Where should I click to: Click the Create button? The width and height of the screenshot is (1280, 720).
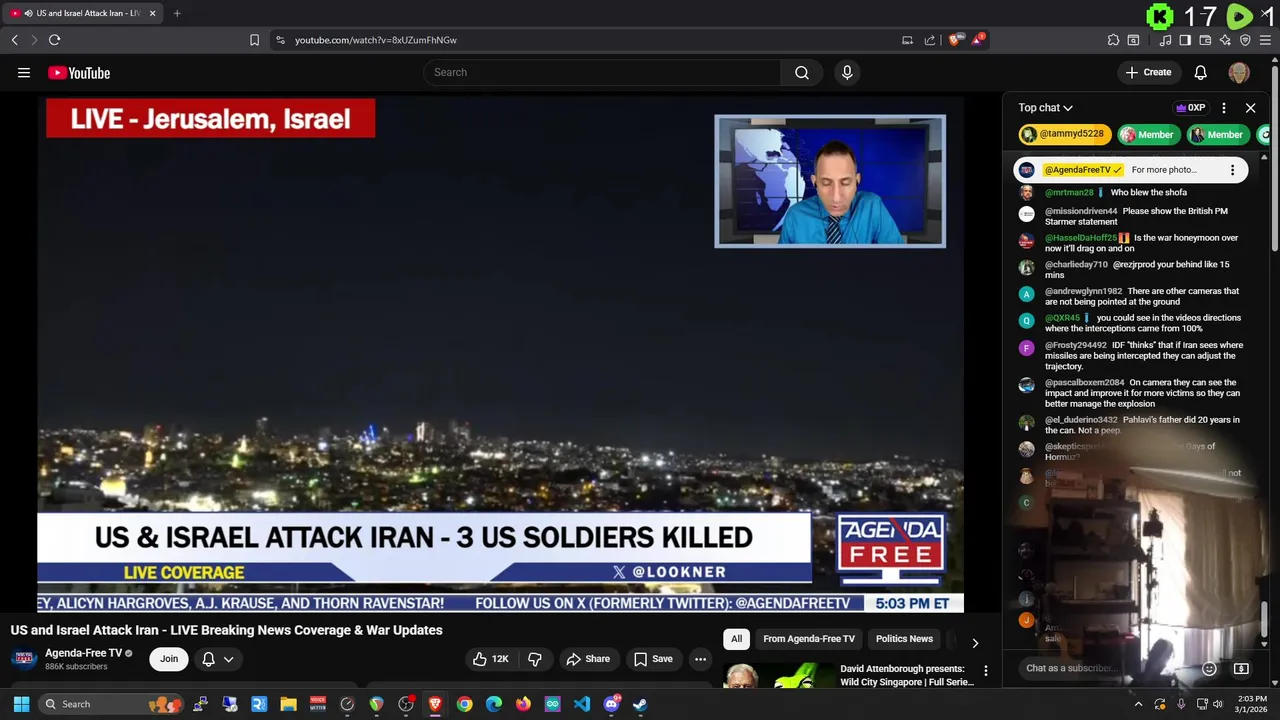[x=1148, y=72]
